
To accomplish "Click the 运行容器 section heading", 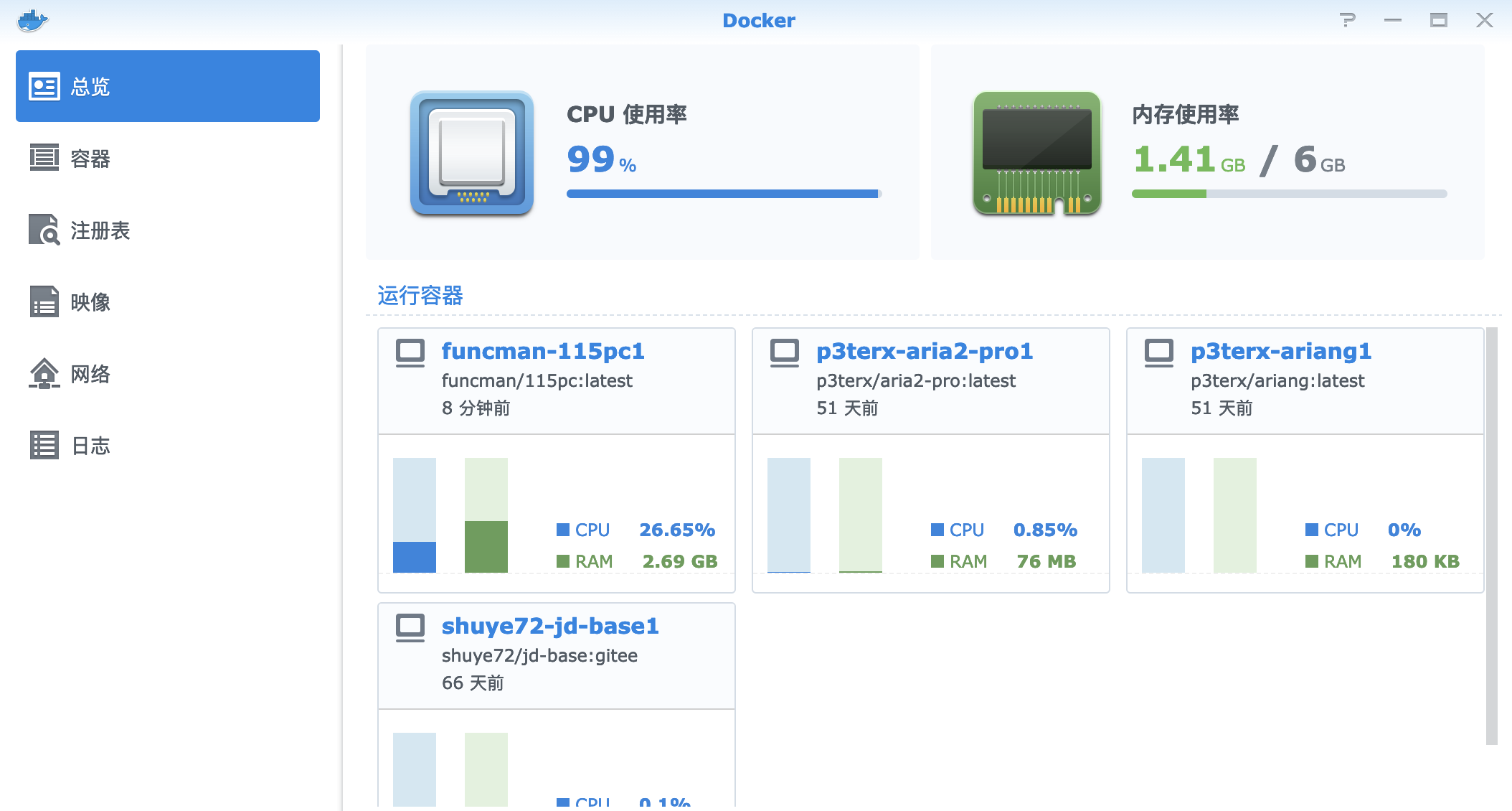I will tap(420, 296).
